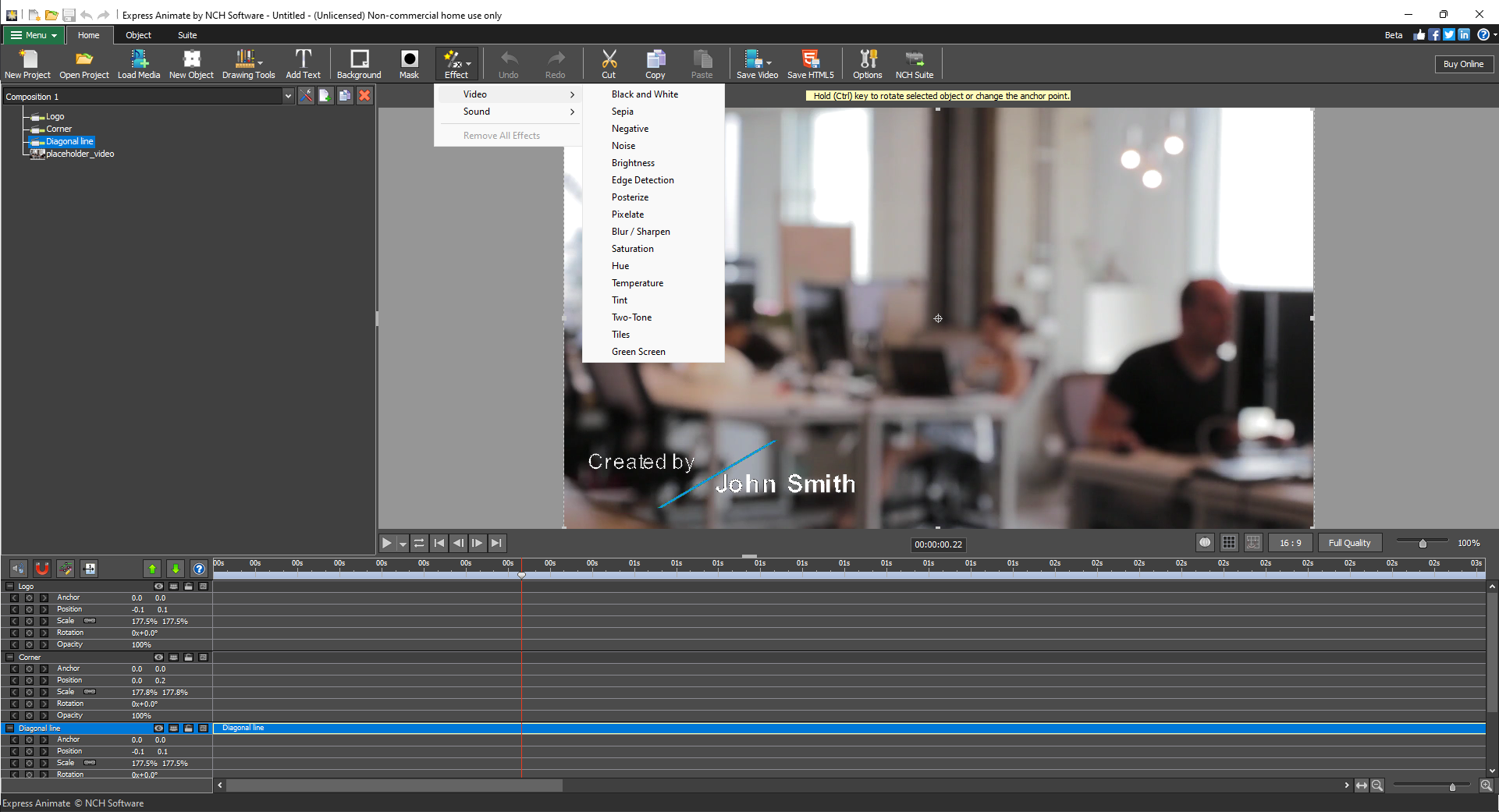
Task: Click the Save Video icon
Action: (x=755, y=63)
